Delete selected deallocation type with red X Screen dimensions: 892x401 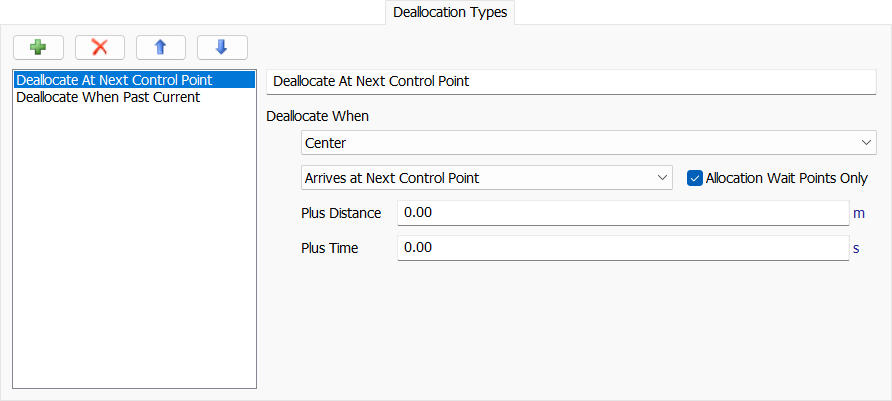click(x=100, y=47)
